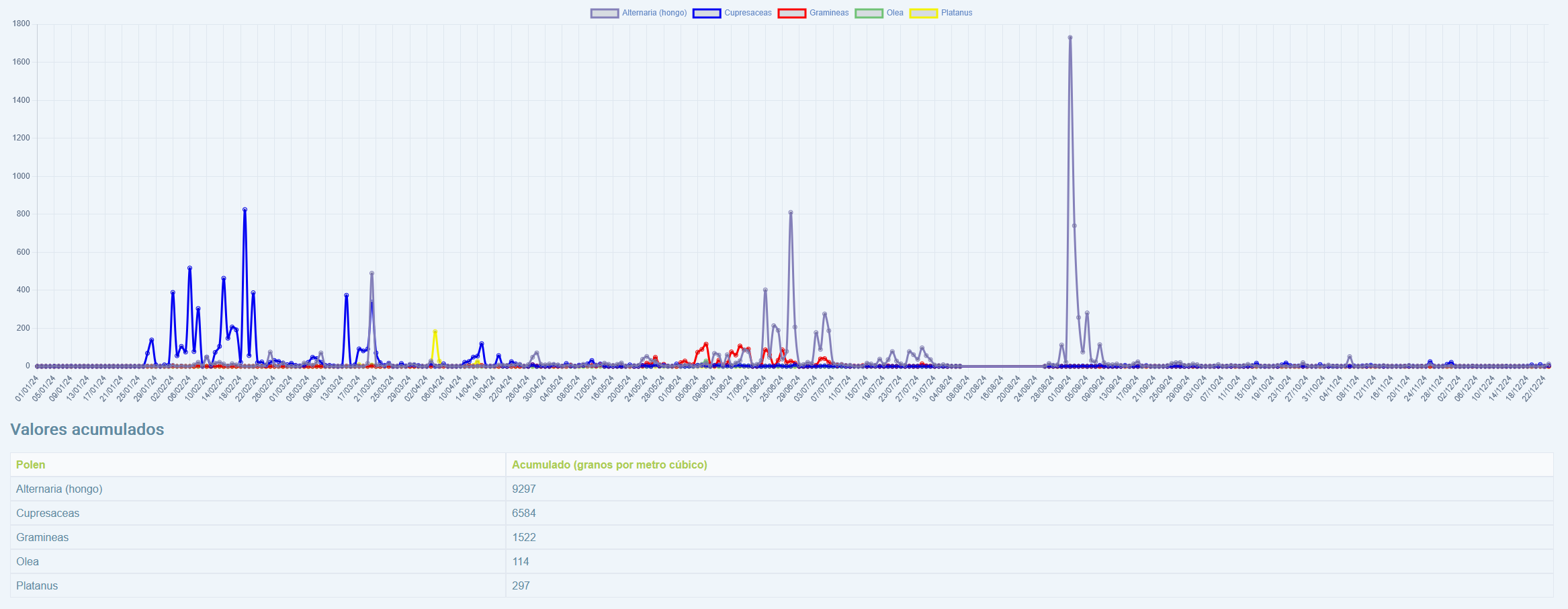Click the "Valores acumulados" heading
Screen dimensions: 1568x609
click(87, 430)
